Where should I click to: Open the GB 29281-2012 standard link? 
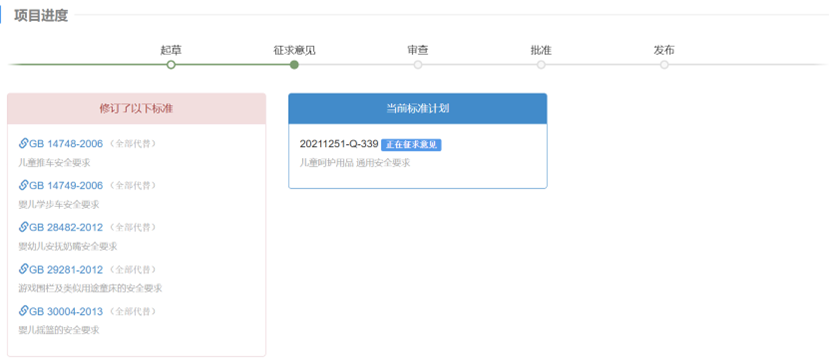[66, 270]
